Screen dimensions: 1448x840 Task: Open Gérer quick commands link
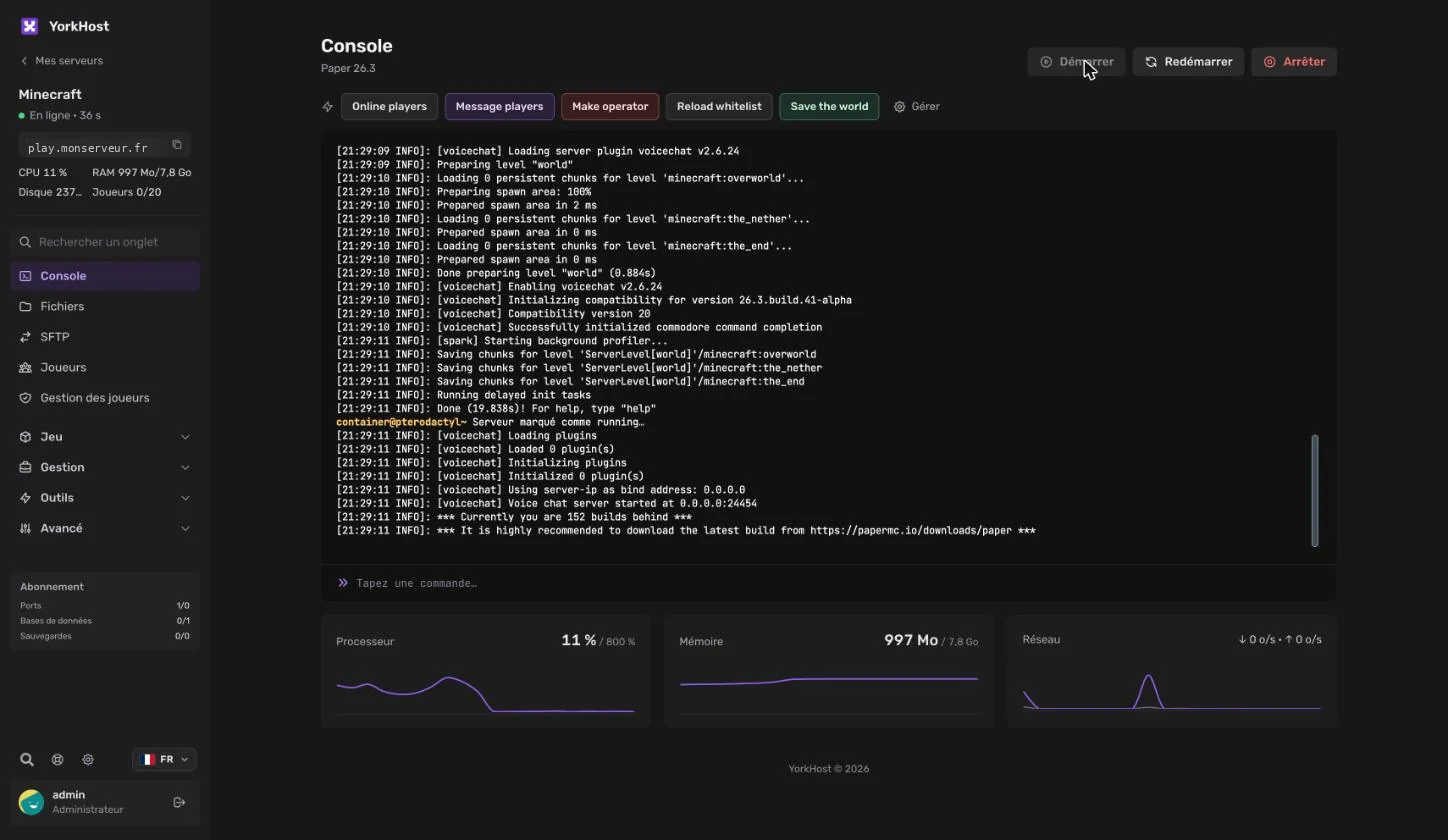[x=916, y=107]
